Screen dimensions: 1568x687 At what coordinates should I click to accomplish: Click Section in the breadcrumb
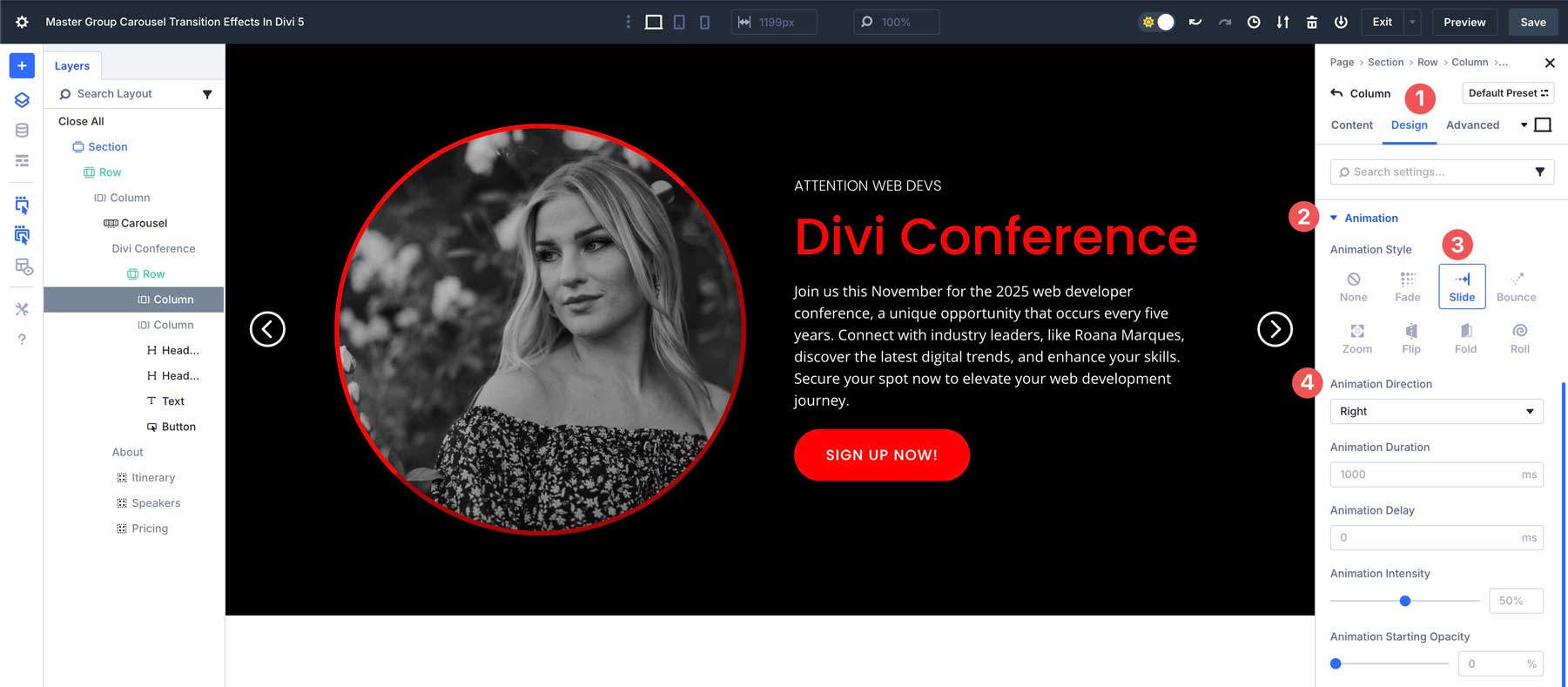pos(1385,63)
